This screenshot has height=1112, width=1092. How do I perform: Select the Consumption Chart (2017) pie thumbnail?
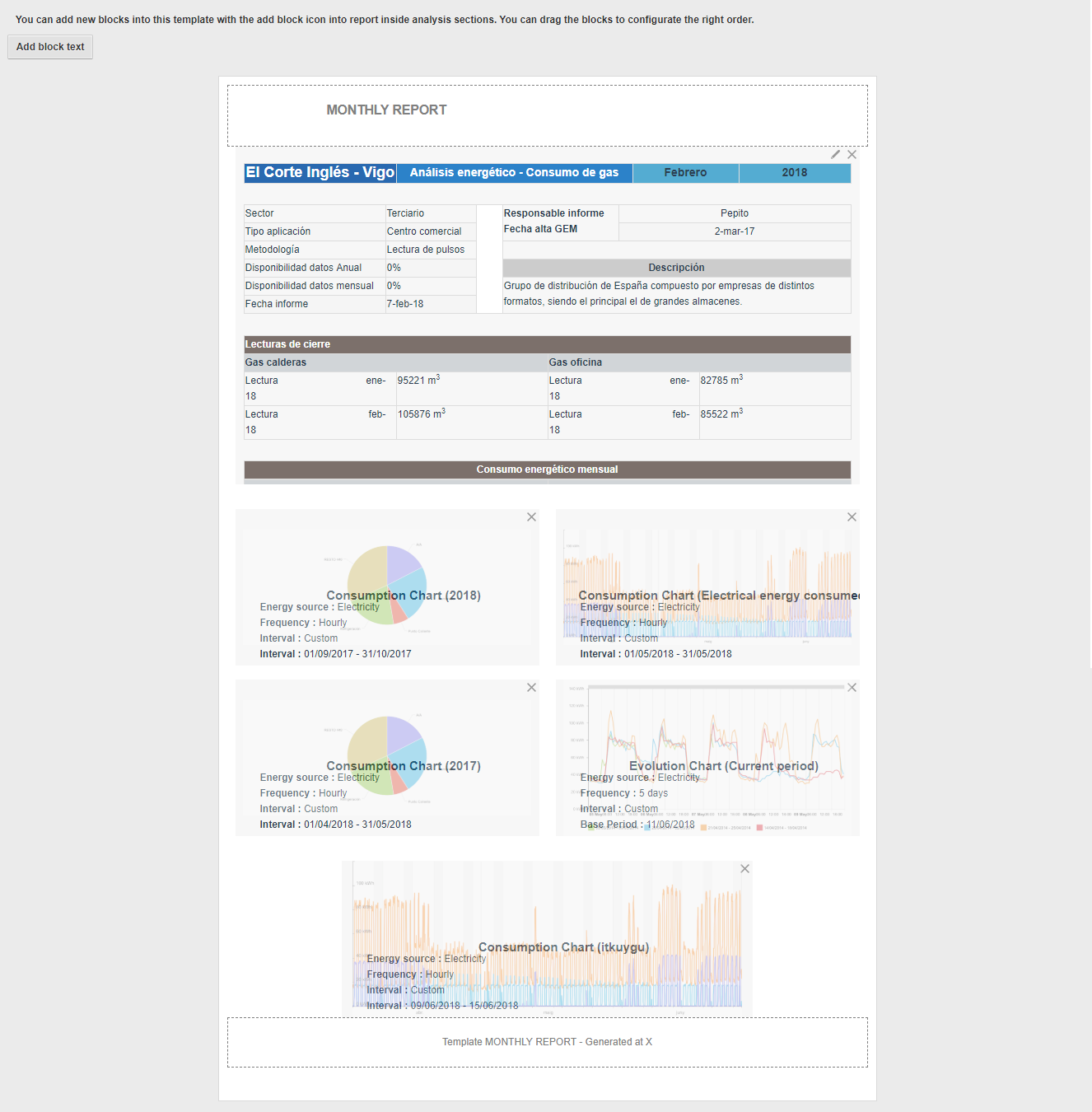click(x=387, y=757)
